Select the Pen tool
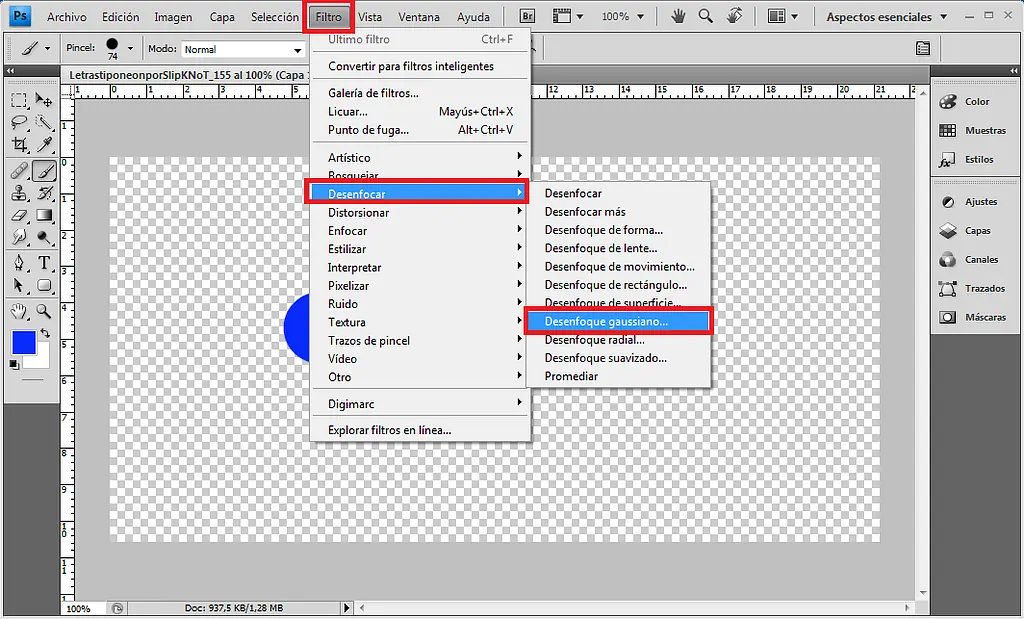 [x=19, y=263]
